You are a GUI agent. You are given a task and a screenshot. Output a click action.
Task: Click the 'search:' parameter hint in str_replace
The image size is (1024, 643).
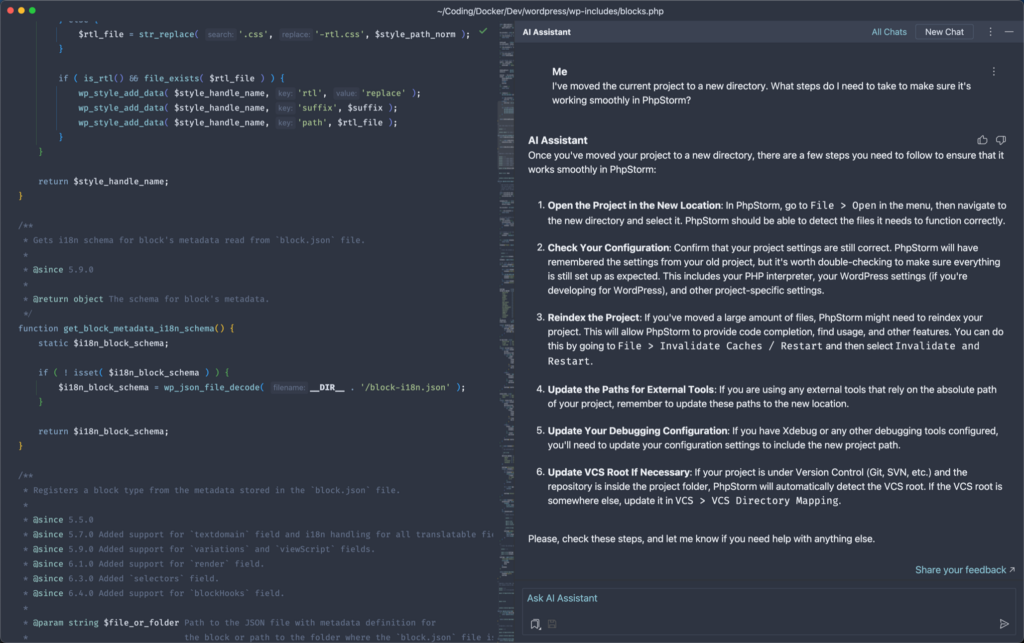219,34
